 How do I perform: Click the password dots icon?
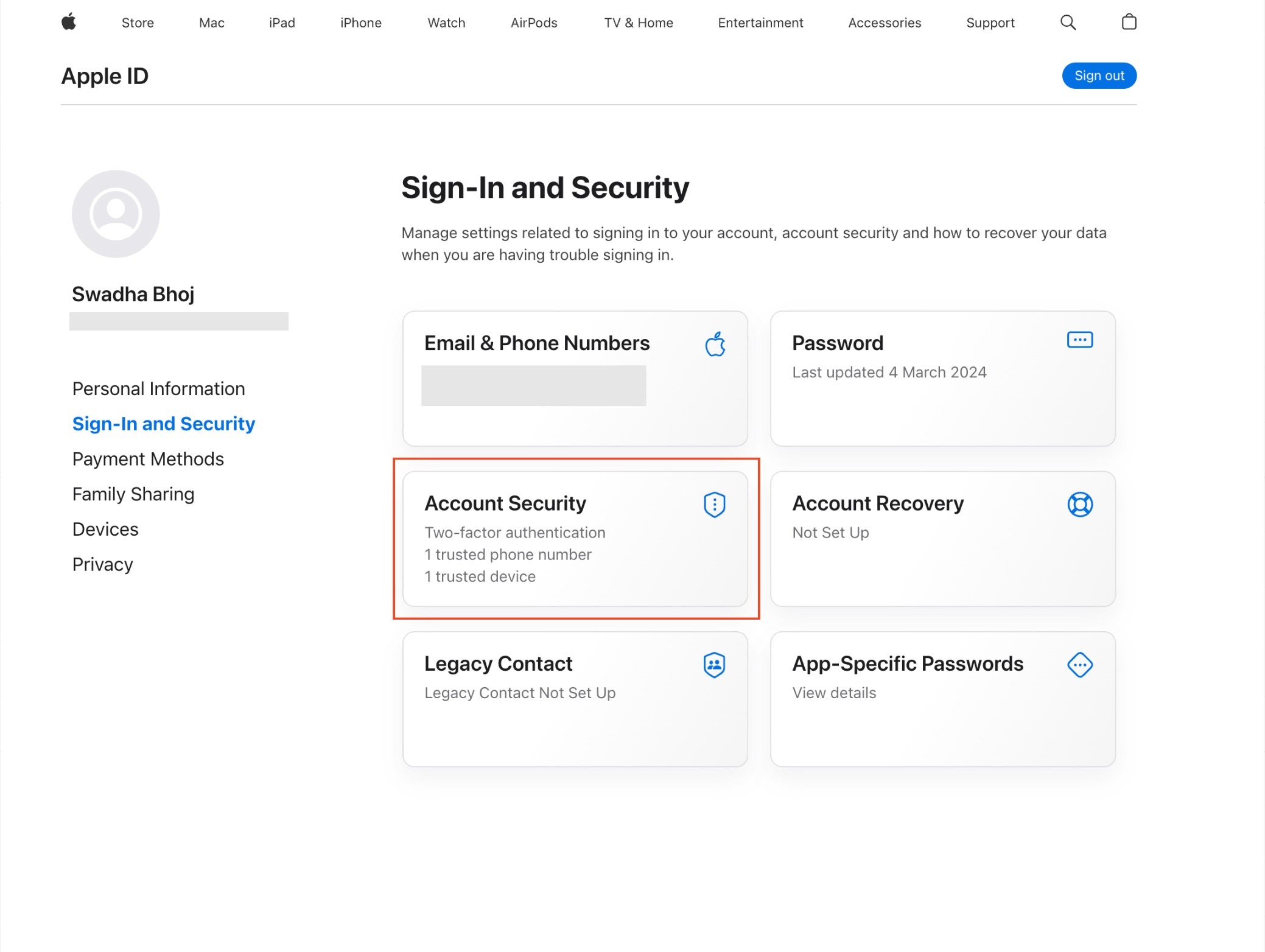[x=1079, y=340]
